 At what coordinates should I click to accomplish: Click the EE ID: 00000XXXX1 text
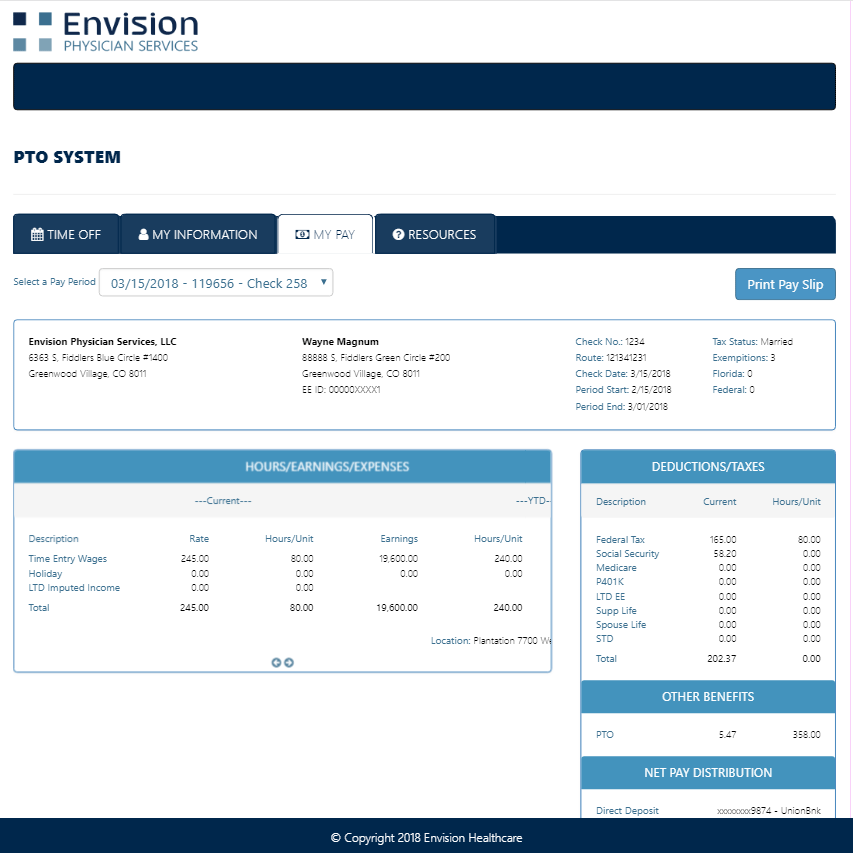341,390
